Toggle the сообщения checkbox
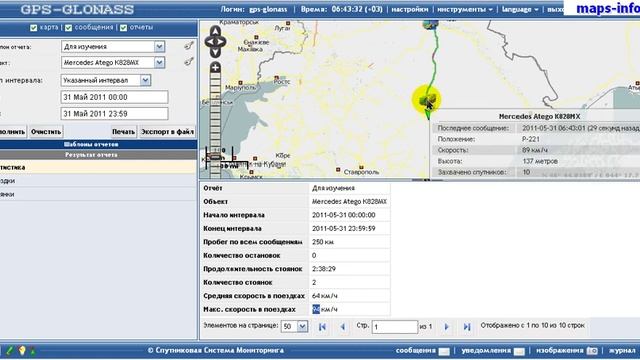The height and width of the screenshot is (360, 640). pos(69,28)
